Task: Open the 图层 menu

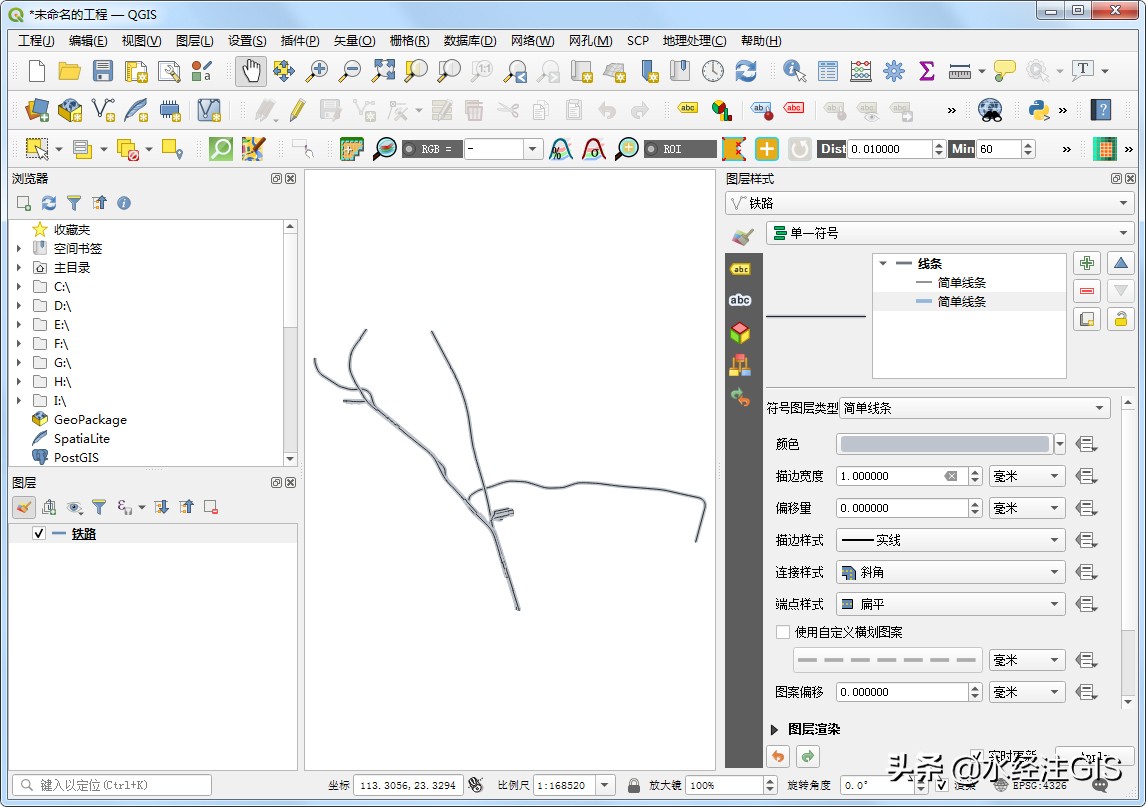Action: click(195, 40)
